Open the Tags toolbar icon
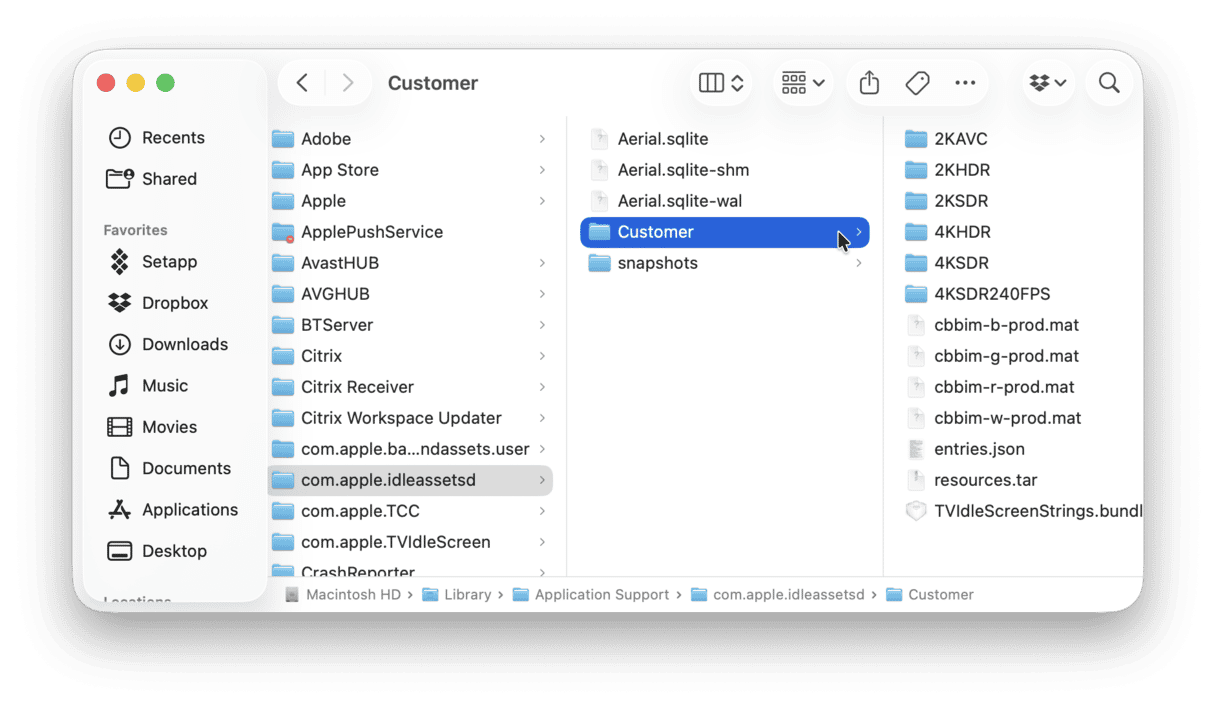1216x708 pixels. pyautogui.click(x=917, y=83)
